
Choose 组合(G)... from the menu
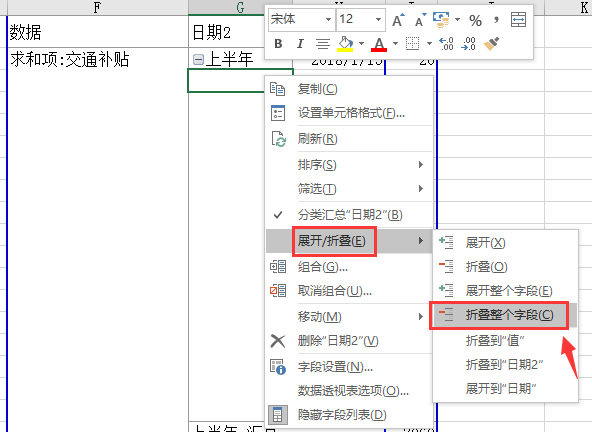click(x=348, y=267)
